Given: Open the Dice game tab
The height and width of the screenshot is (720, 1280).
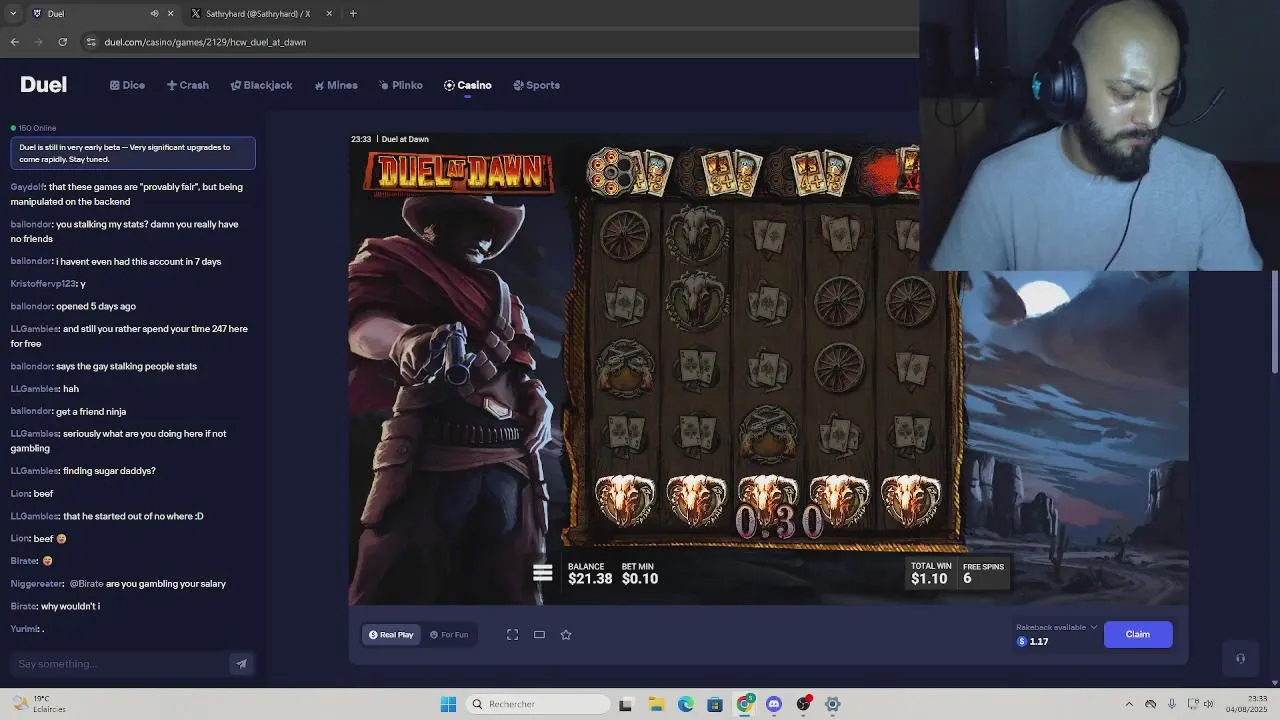Looking at the screenshot, I should [x=127, y=85].
